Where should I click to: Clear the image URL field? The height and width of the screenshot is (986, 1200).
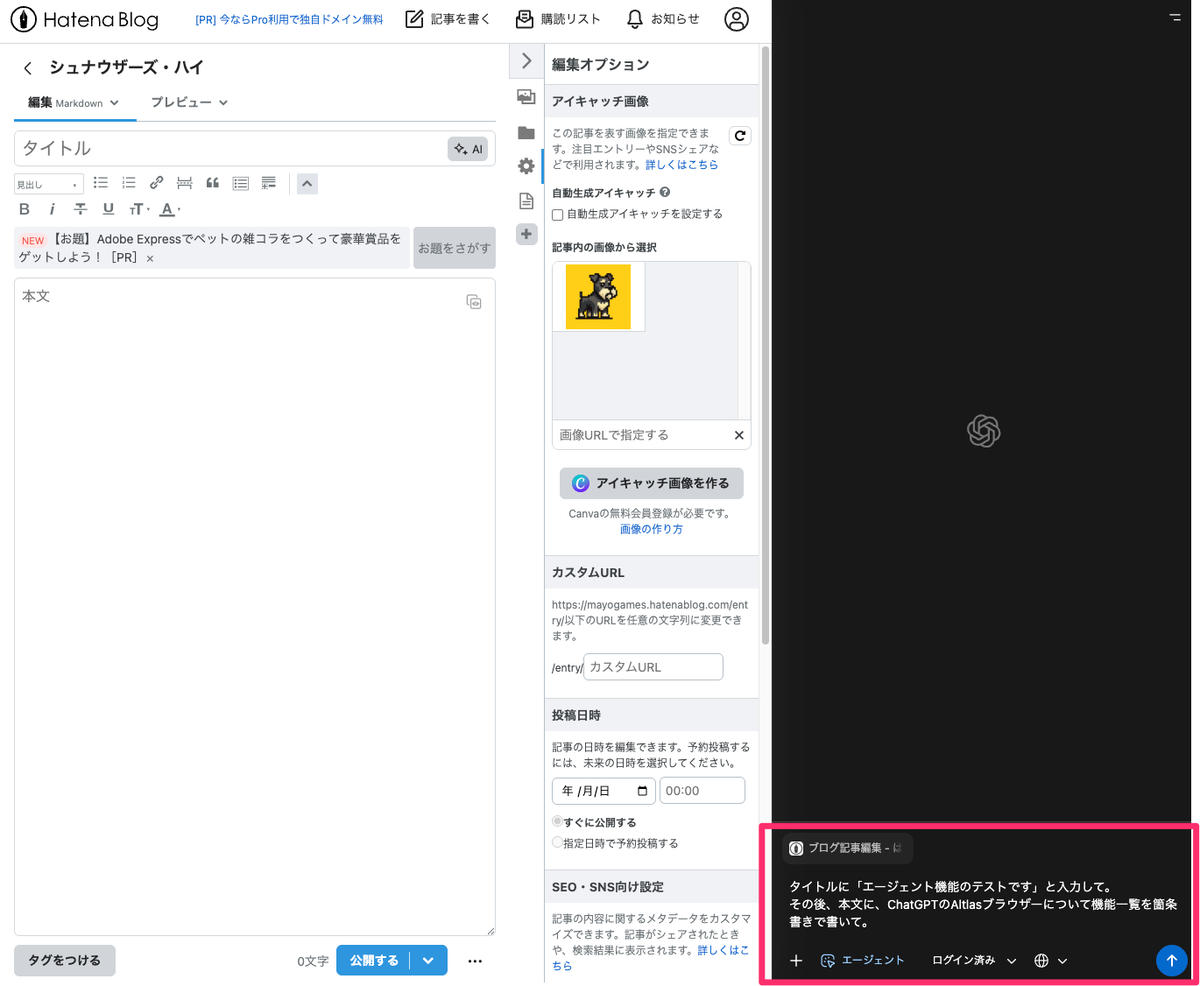tap(739, 435)
